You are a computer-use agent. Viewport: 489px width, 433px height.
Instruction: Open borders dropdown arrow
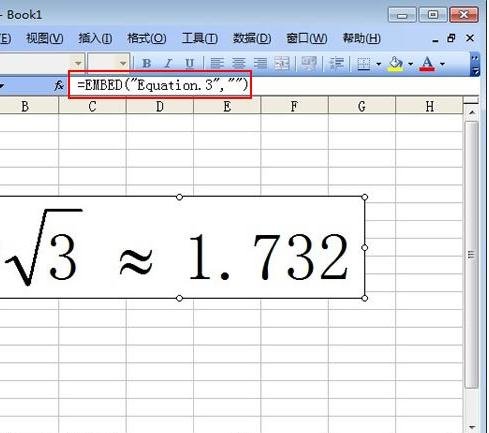[x=378, y=64]
